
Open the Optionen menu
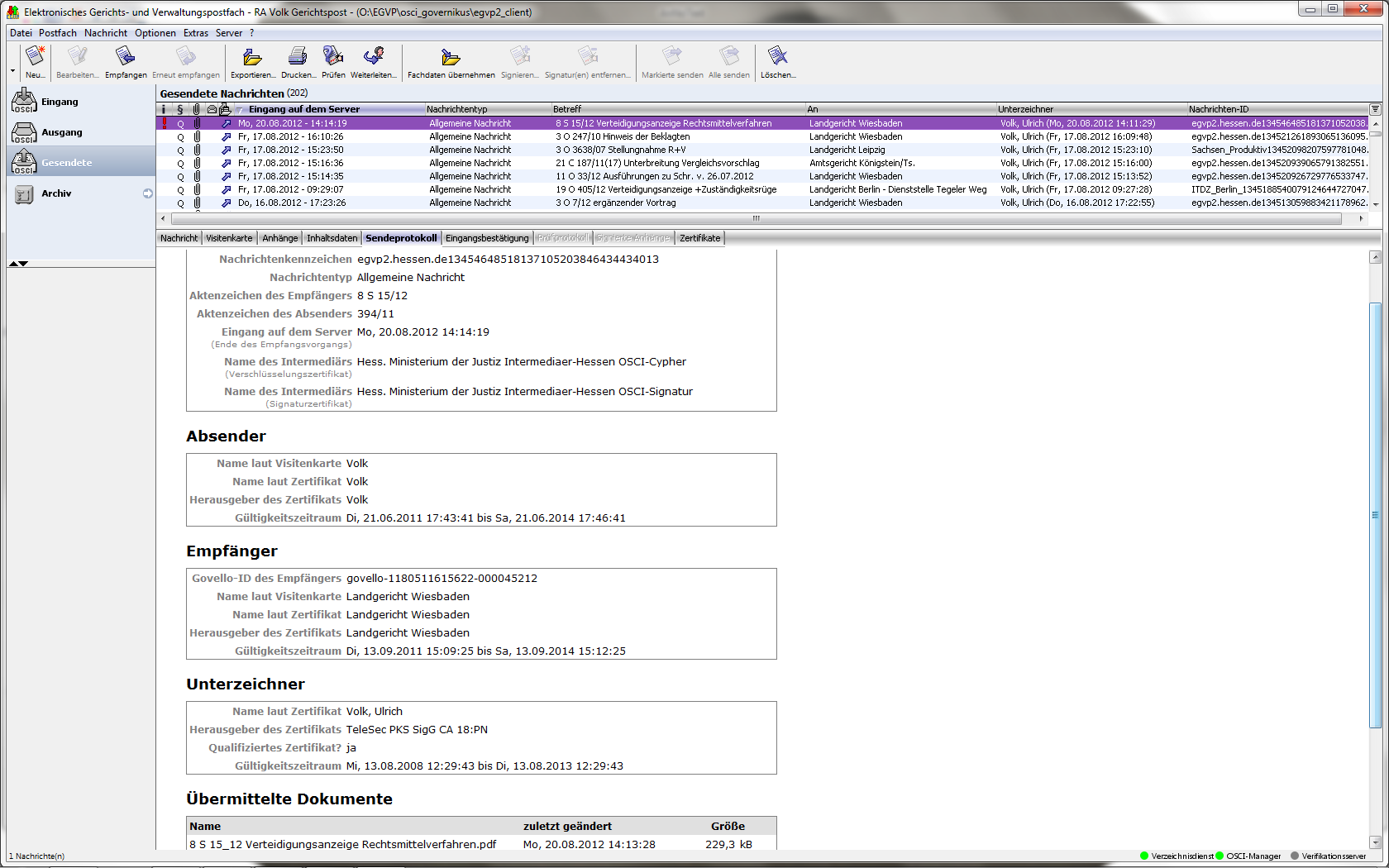pos(155,33)
